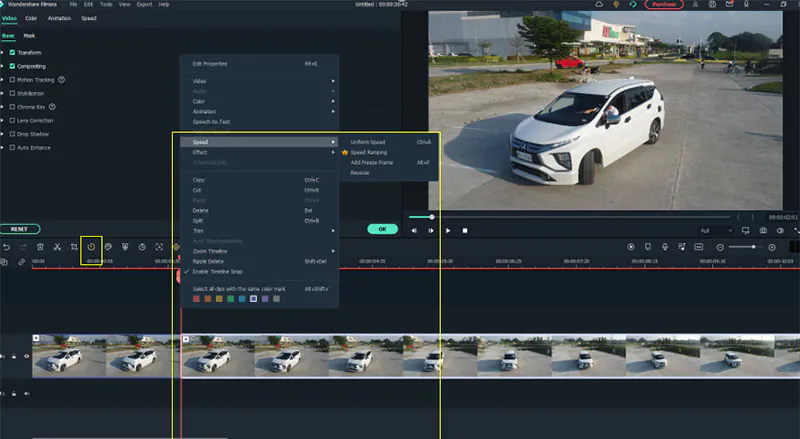The width and height of the screenshot is (800, 439).
Task: Click the lightbulb tips icon in title bar
Action: coord(616,4)
